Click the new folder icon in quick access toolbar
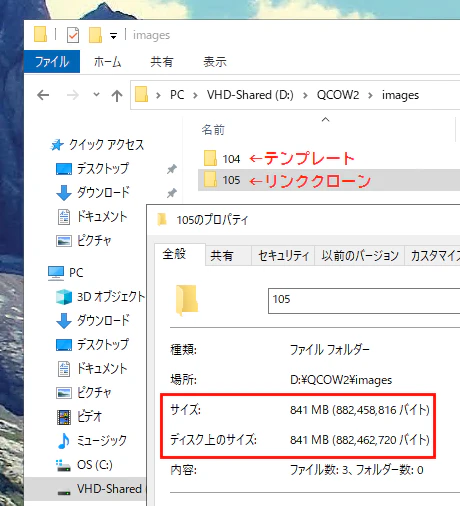Viewport: 460px width, 506px height. 95,35
